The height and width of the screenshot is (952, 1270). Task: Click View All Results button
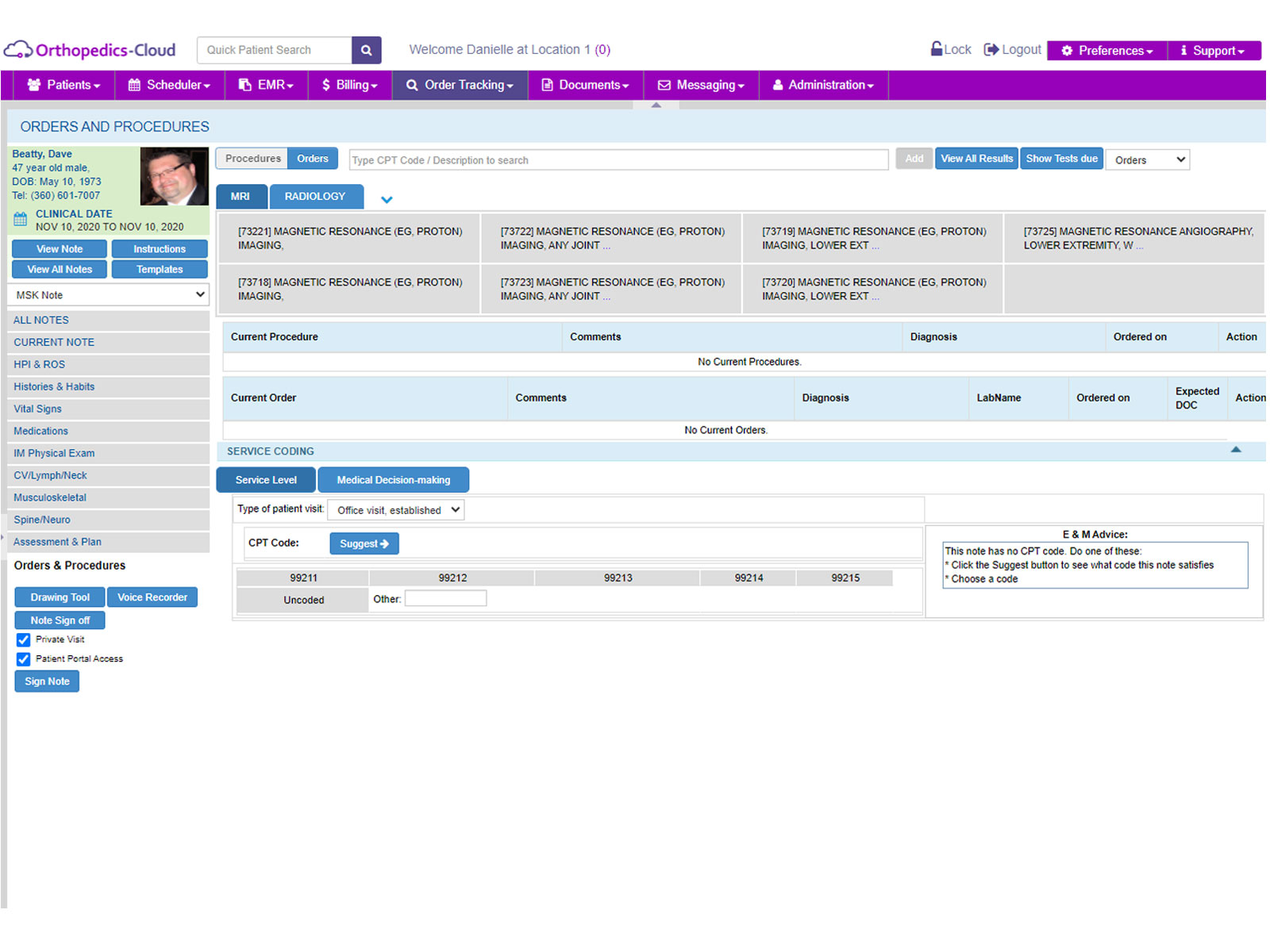[x=976, y=159]
